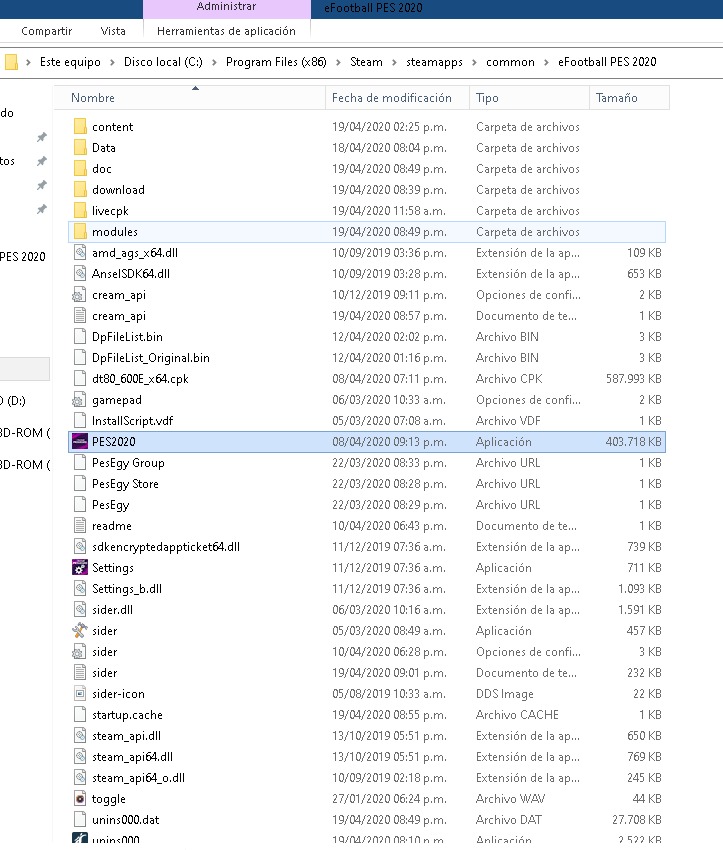Sort by Tamaño column header
Screen dimensions: 723x850
[630, 98]
